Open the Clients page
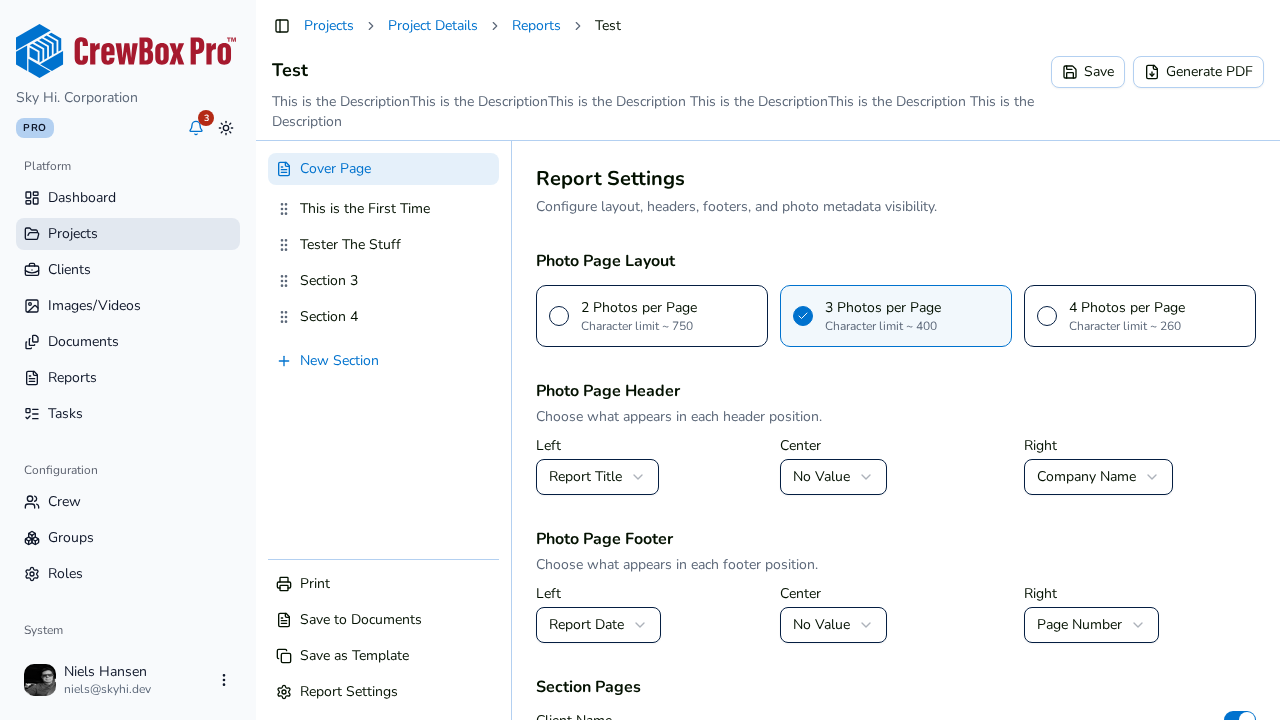Viewport: 1280px width, 720px height. click(128, 270)
